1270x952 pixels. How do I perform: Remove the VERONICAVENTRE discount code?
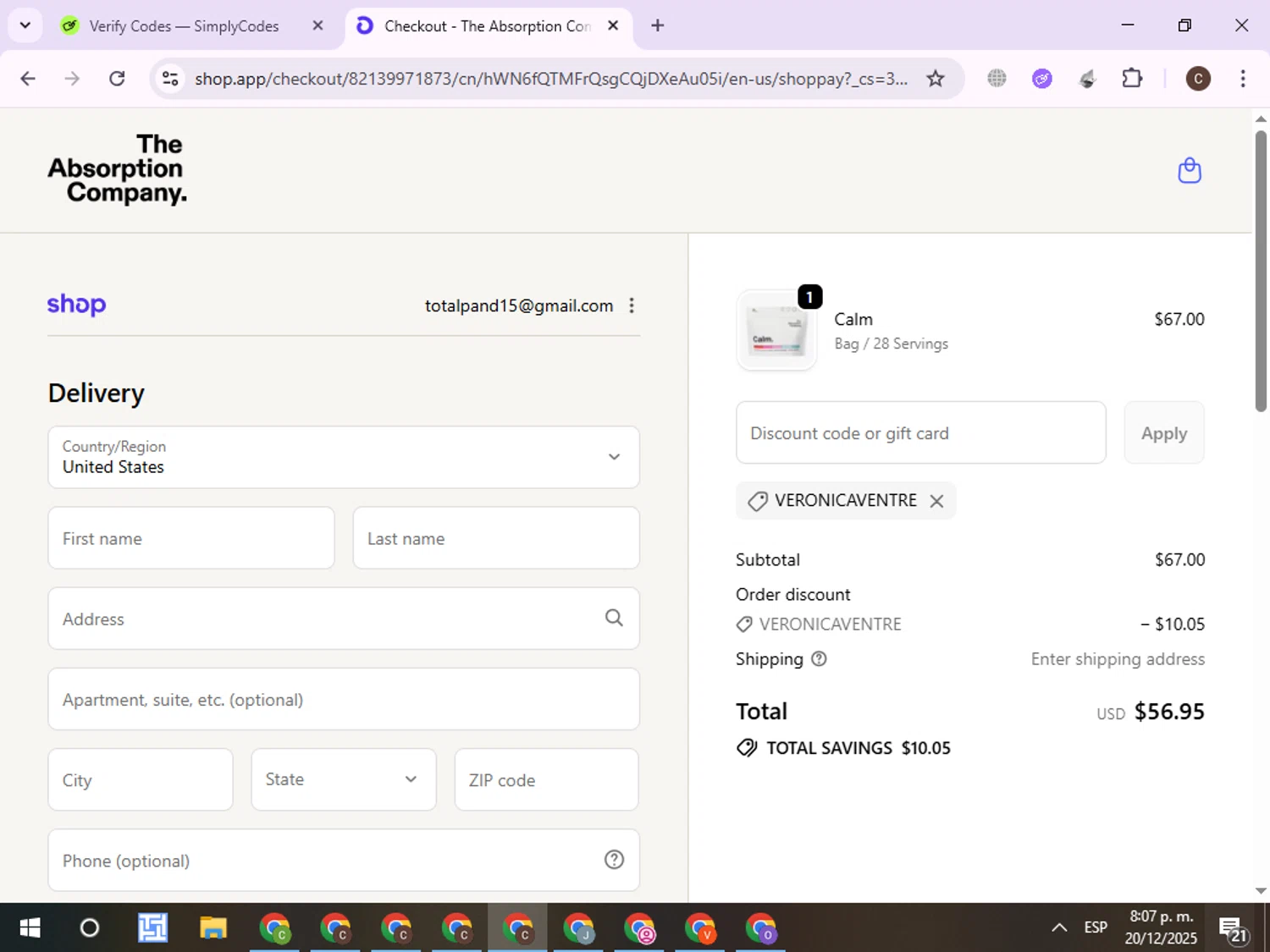[936, 501]
